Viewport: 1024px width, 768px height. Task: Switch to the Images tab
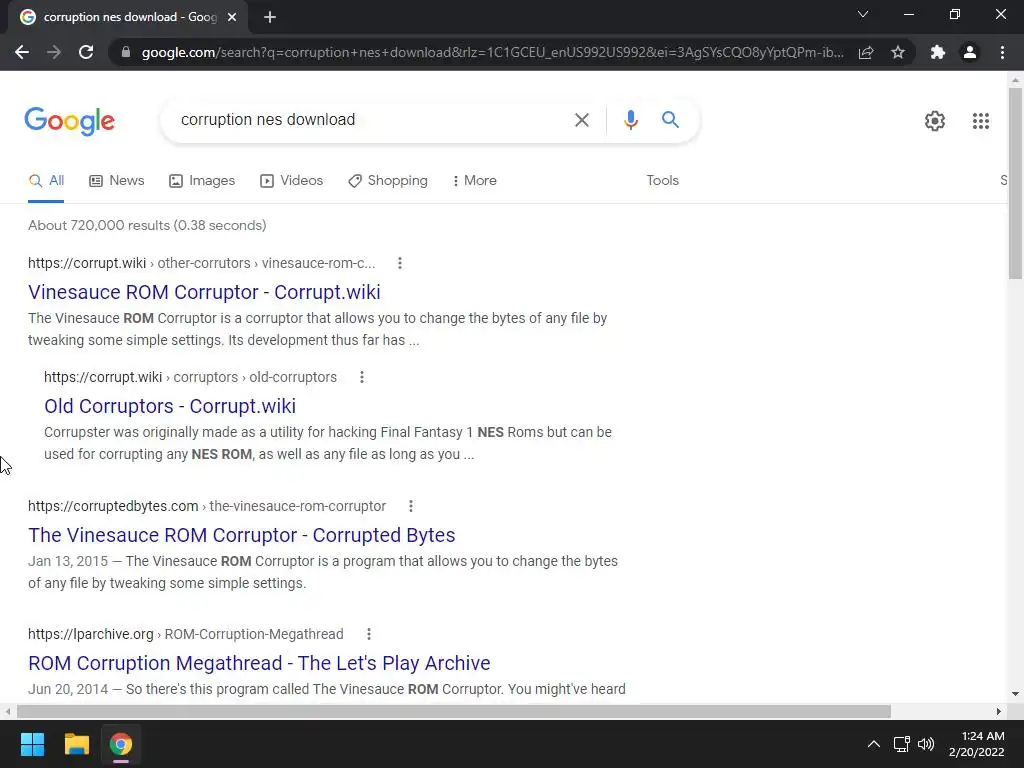(x=202, y=181)
